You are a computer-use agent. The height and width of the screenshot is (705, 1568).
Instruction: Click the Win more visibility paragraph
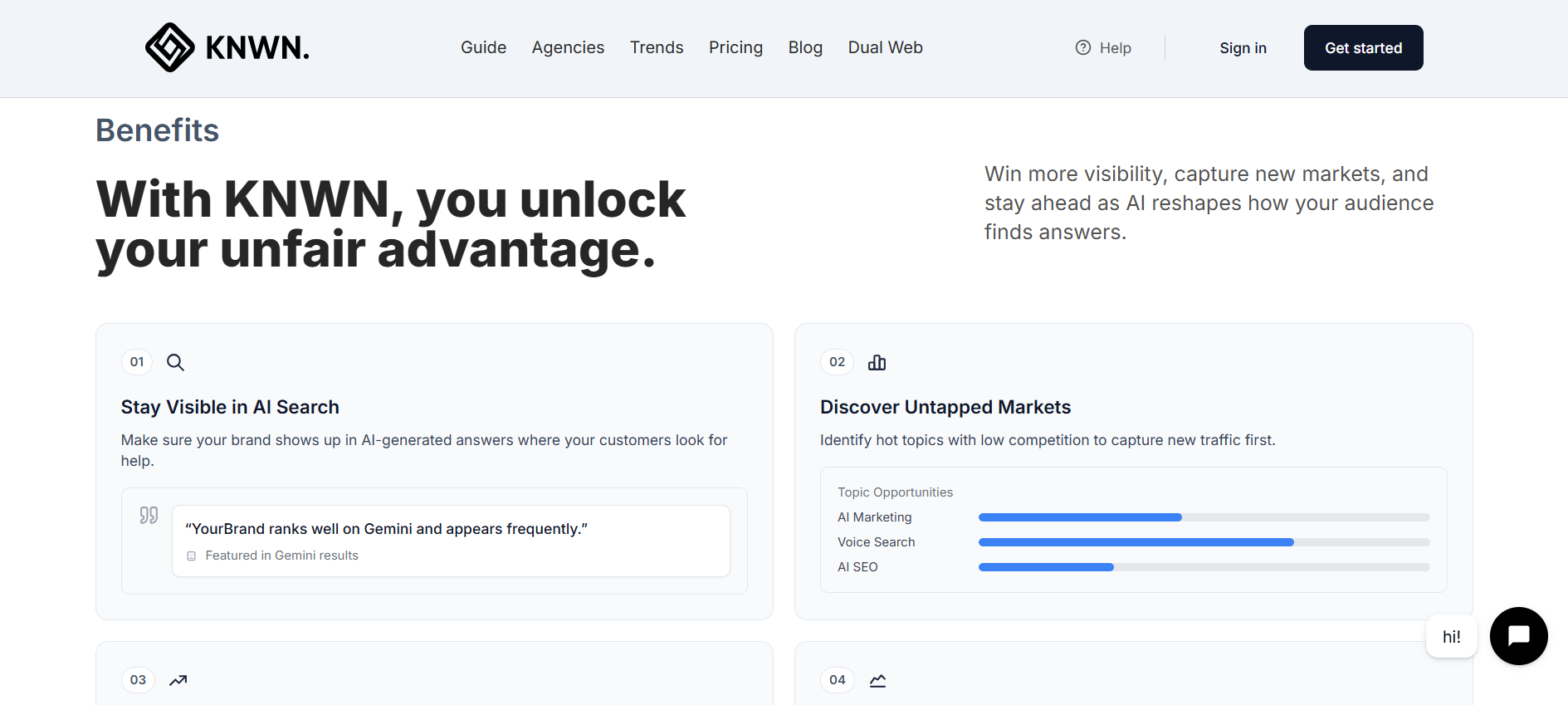(x=1209, y=203)
